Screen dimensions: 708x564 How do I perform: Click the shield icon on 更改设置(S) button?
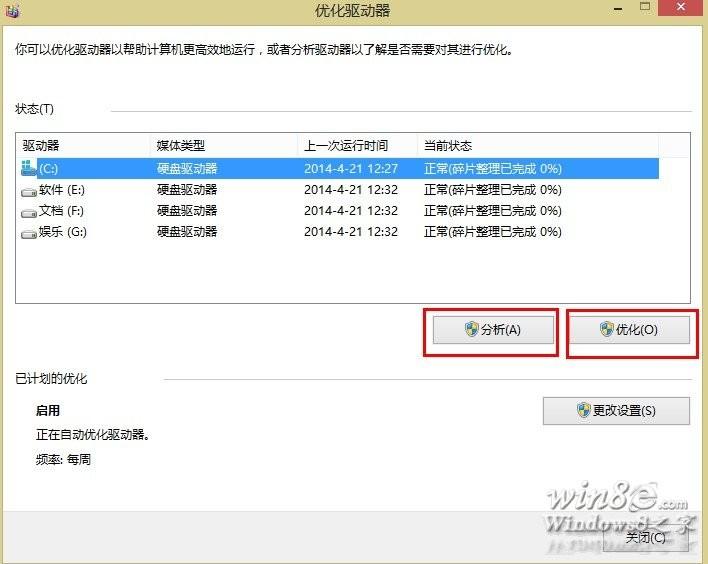click(x=584, y=410)
